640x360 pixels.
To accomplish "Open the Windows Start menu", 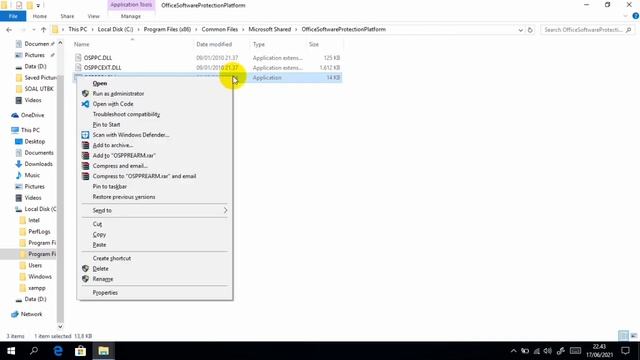I will pos(11,351).
